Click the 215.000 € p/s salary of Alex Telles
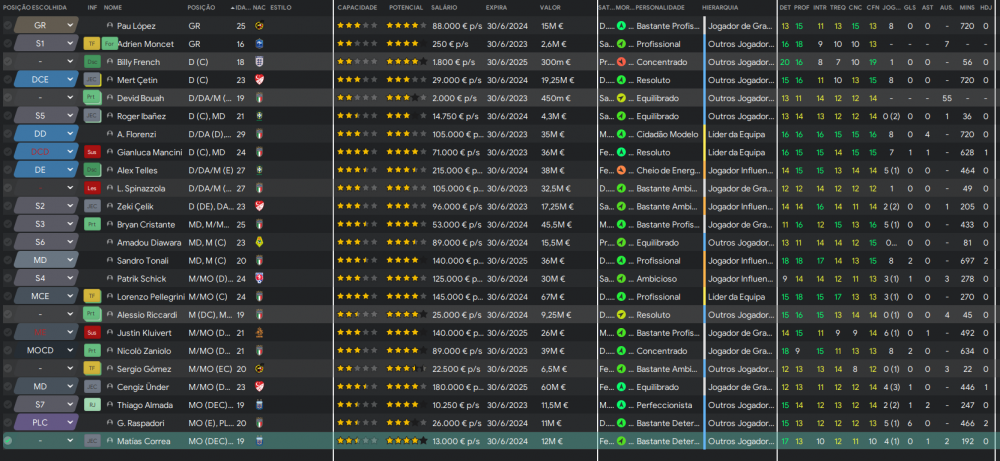The image size is (1000, 461). click(x=455, y=170)
